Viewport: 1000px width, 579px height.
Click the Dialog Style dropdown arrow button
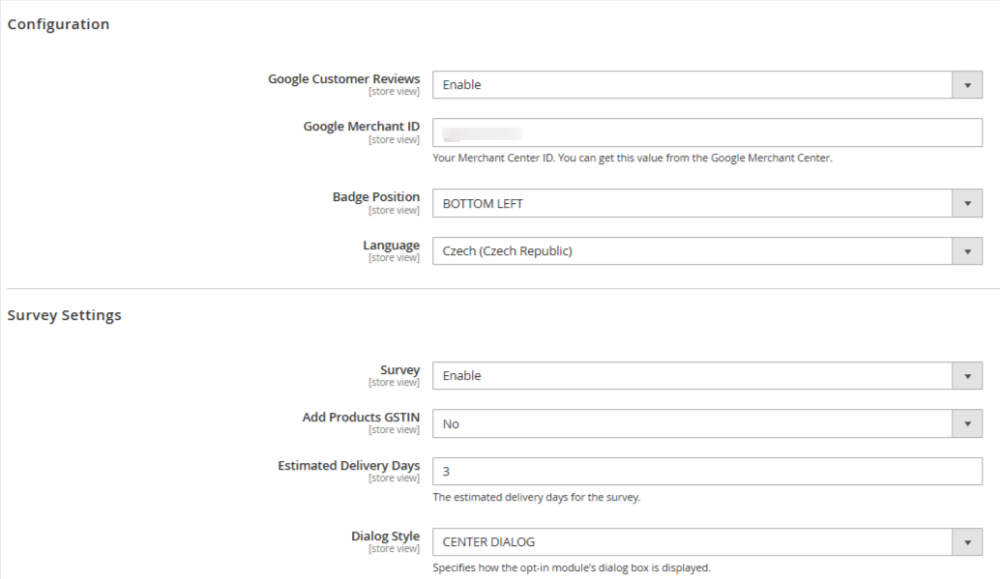[967, 542]
